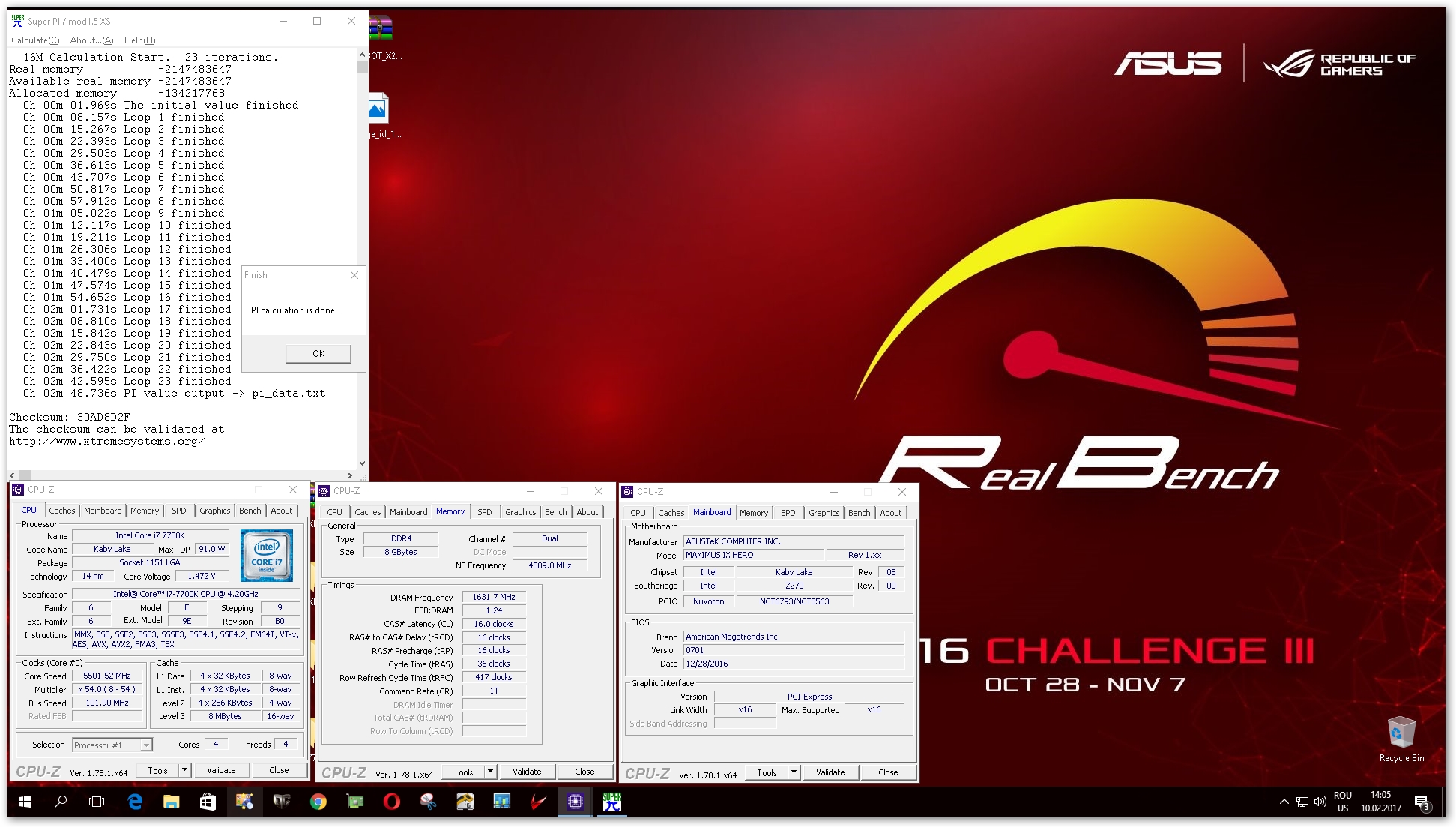Click the Core Speed value 5501.52 MHz

[107, 676]
